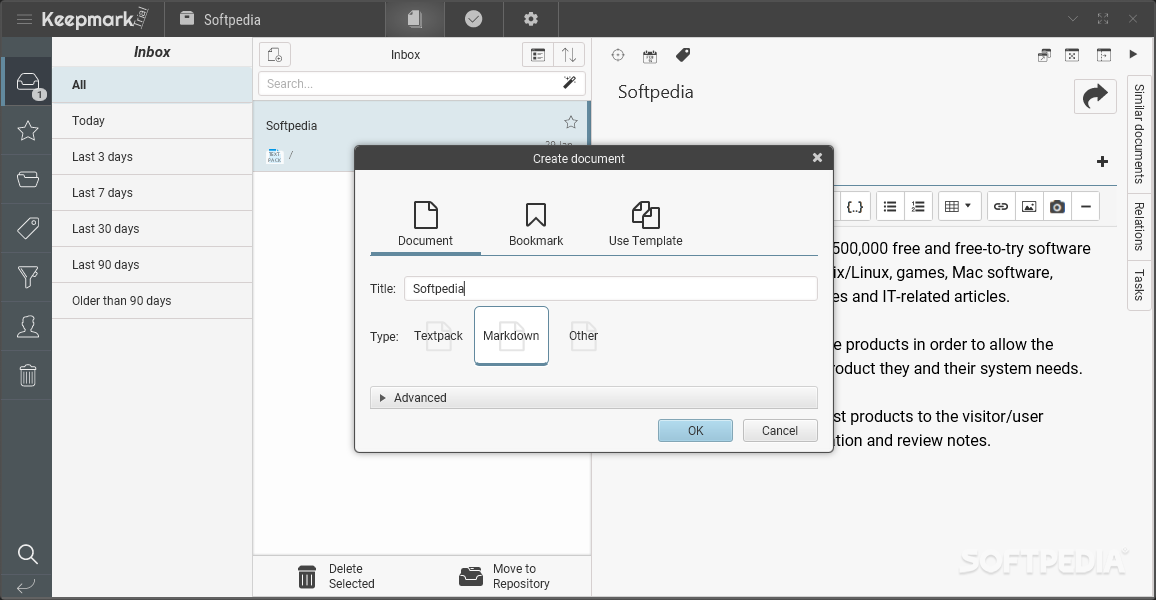The width and height of the screenshot is (1156, 600).
Task: Insert code block with braces icon
Action: tap(854, 206)
